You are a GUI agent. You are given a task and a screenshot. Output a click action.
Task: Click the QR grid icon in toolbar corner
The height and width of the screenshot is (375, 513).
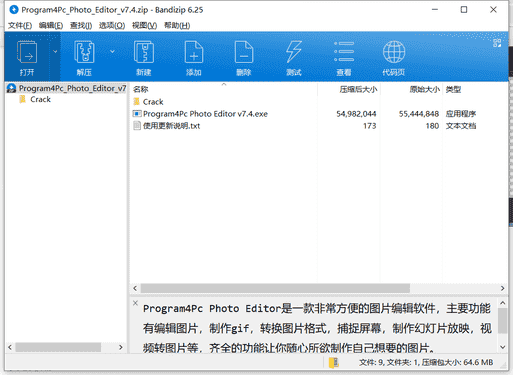pyautogui.click(x=497, y=43)
